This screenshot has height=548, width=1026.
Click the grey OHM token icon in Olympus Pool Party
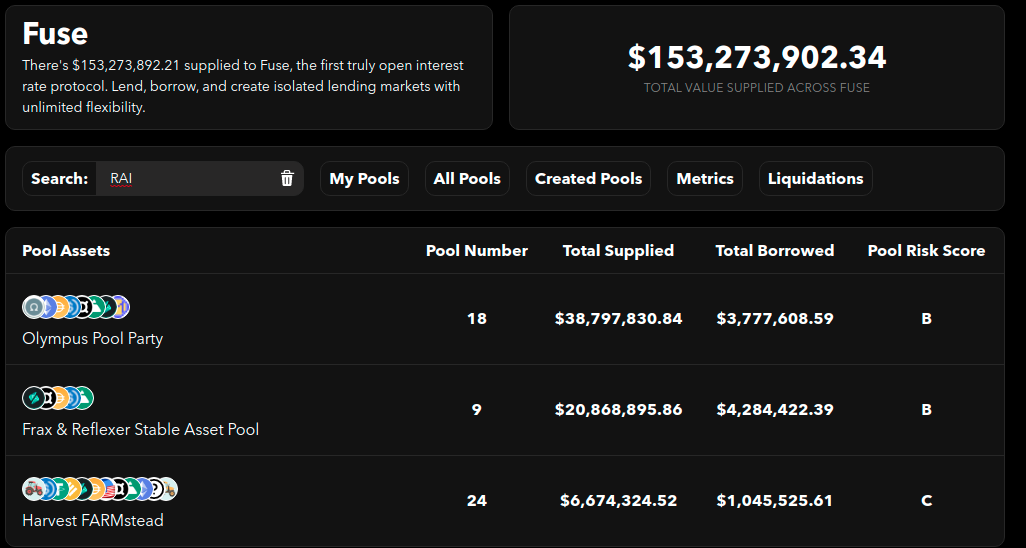point(32,307)
